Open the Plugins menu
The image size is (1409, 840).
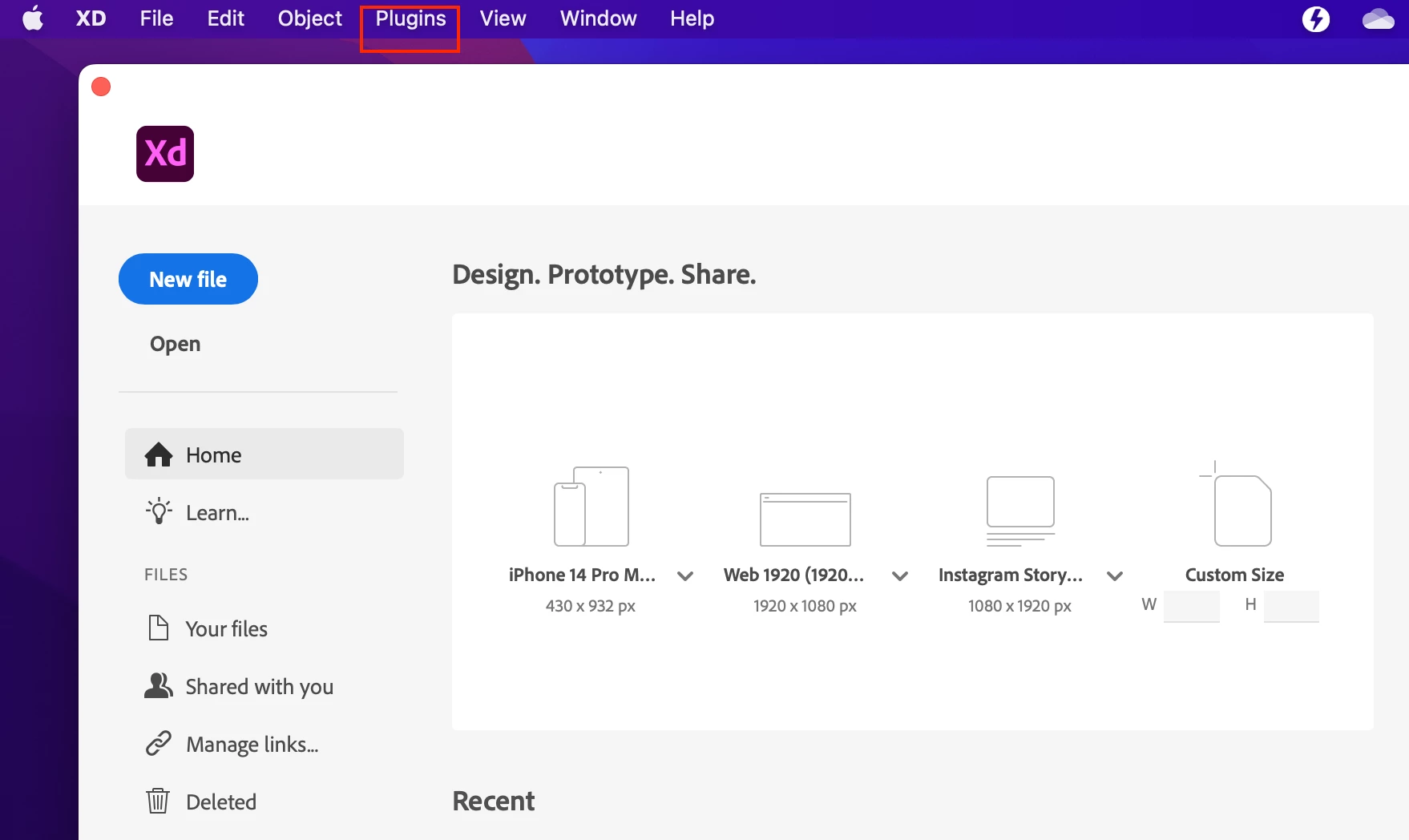[x=410, y=18]
